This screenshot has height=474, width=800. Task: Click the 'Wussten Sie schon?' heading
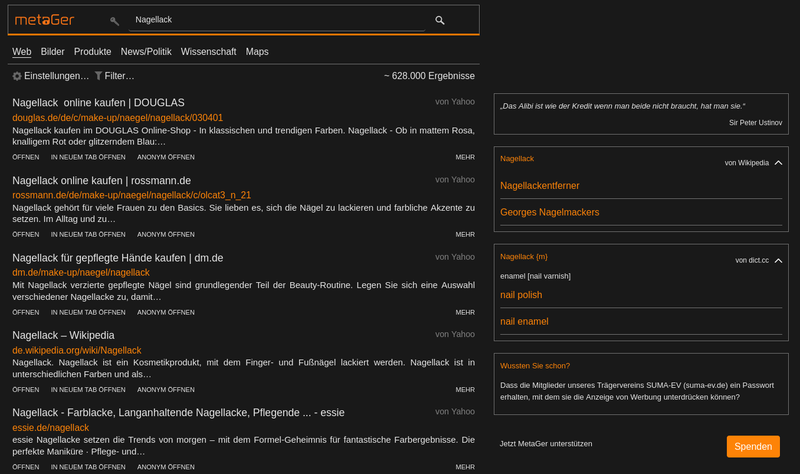pos(535,366)
